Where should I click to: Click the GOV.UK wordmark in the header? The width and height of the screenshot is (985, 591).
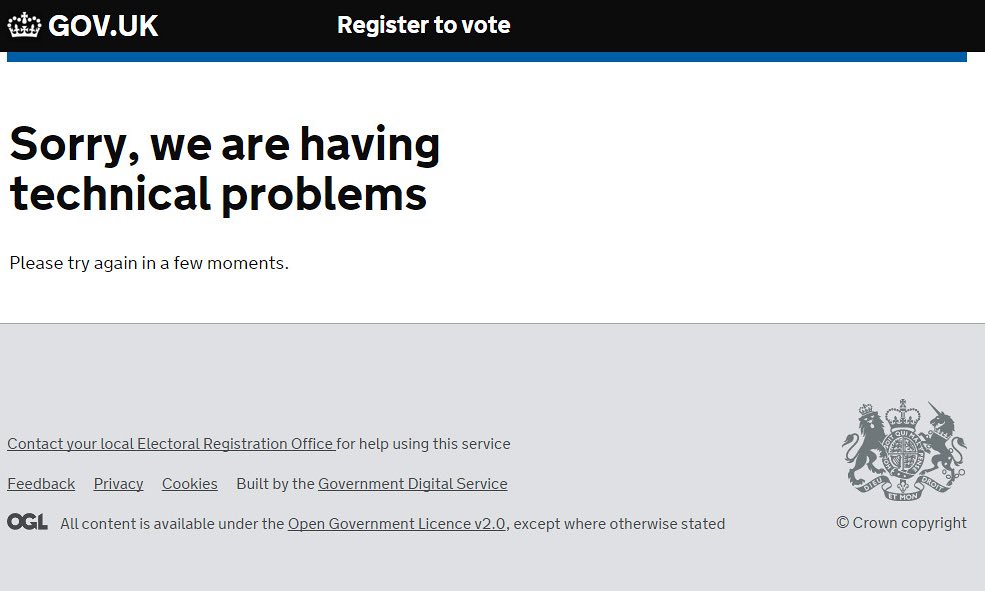(103, 26)
